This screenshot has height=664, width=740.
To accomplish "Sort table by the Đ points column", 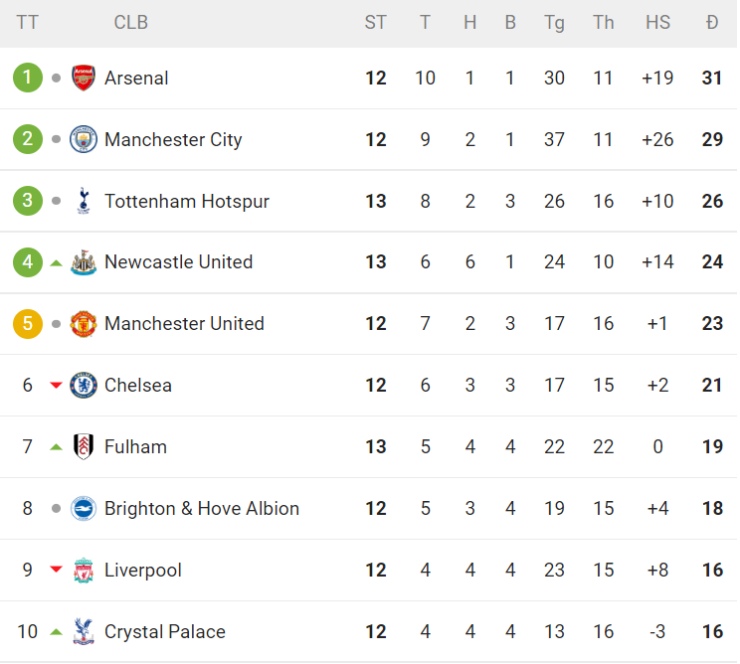I will pos(712,22).
